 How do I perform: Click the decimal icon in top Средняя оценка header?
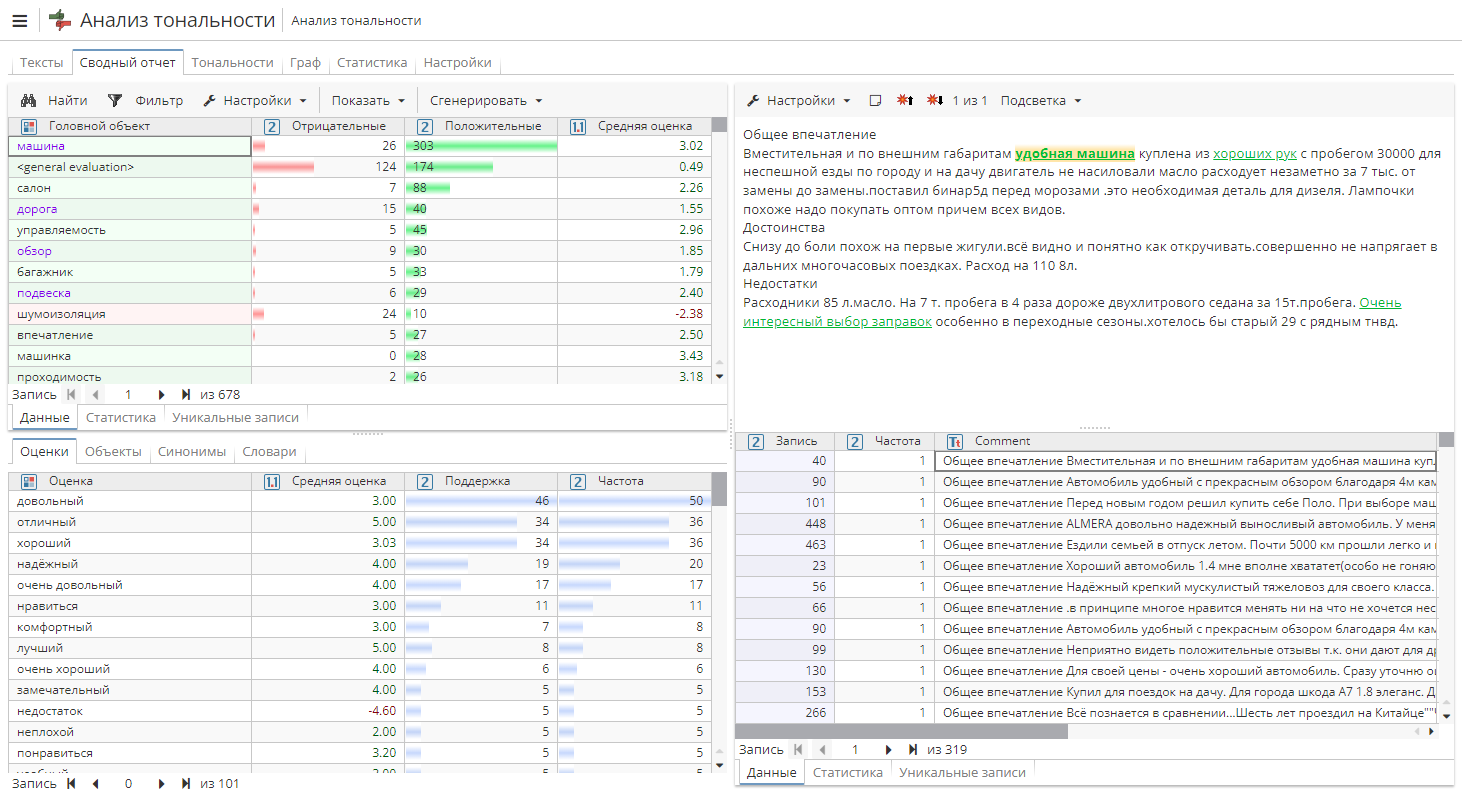578,126
